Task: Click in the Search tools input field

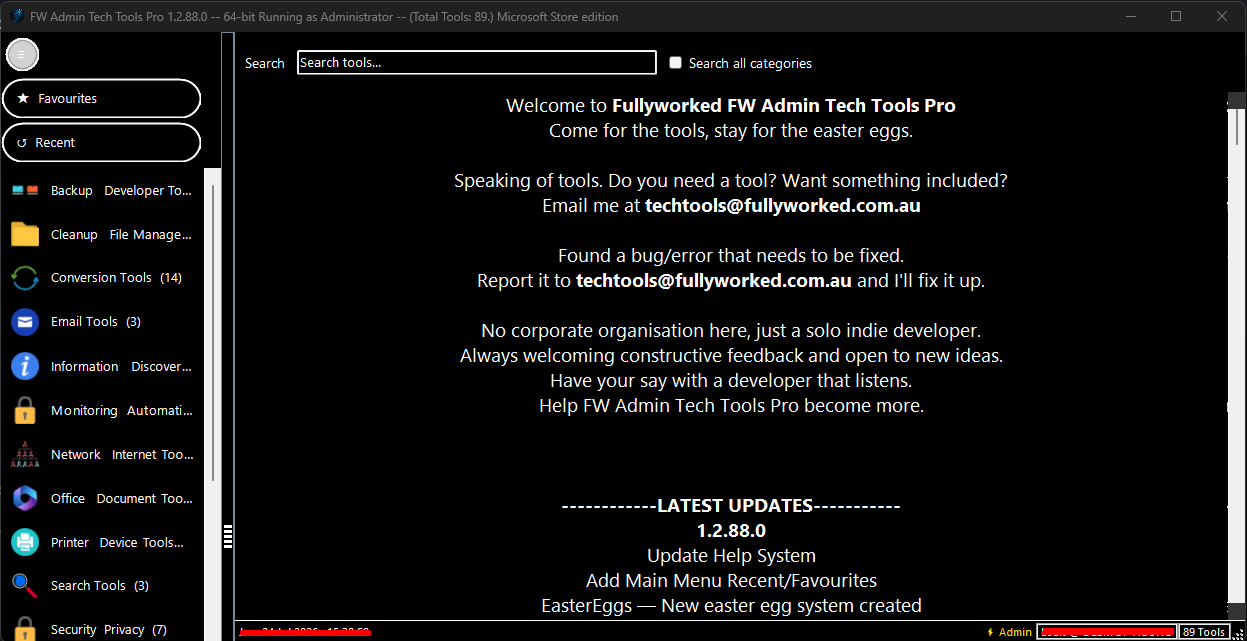Action: (x=477, y=63)
